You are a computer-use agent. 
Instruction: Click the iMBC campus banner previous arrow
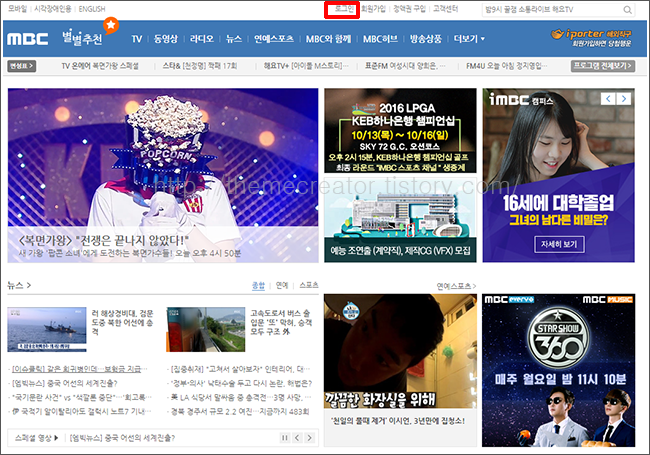(608, 99)
